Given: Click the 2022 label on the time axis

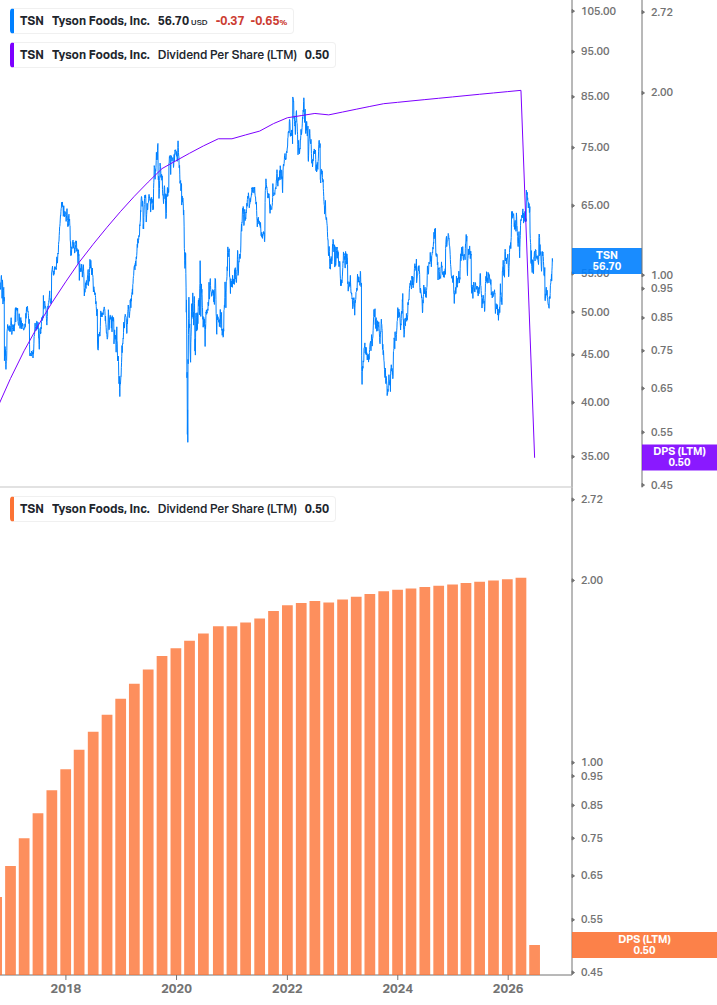Looking at the screenshot, I should pyautogui.click(x=287, y=988).
